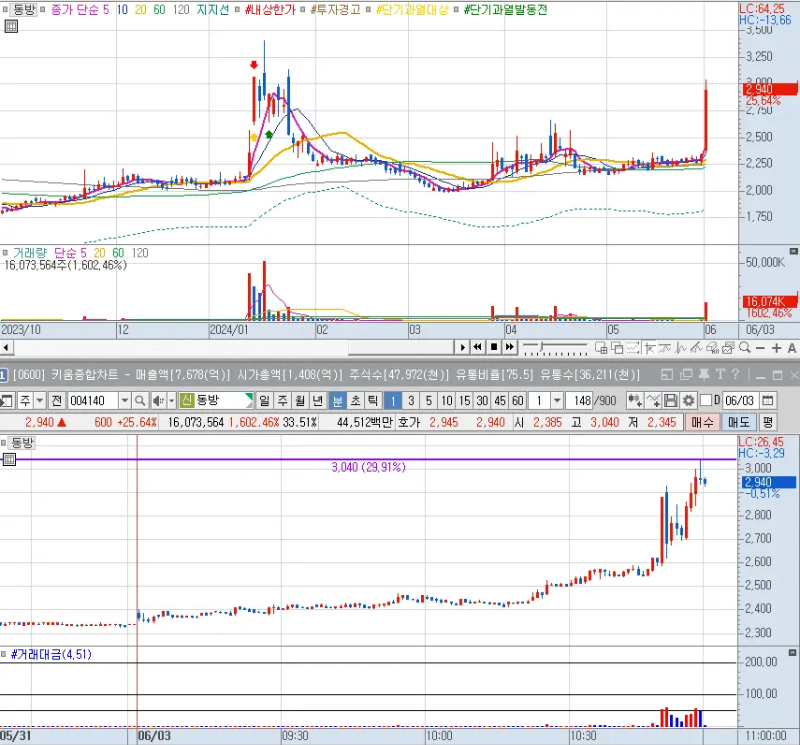Click the '매도' sell button
Image resolution: width=800 pixels, height=745 pixels.
[x=738, y=423]
